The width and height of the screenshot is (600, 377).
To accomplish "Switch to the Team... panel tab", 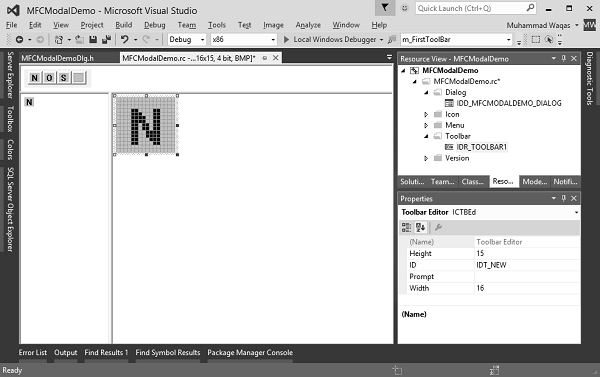I will coord(443,182).
